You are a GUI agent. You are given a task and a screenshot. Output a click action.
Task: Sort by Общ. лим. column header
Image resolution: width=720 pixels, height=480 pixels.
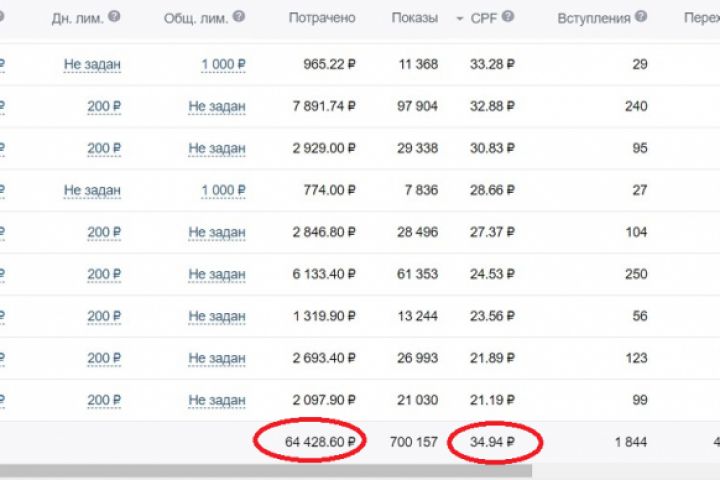196,18
